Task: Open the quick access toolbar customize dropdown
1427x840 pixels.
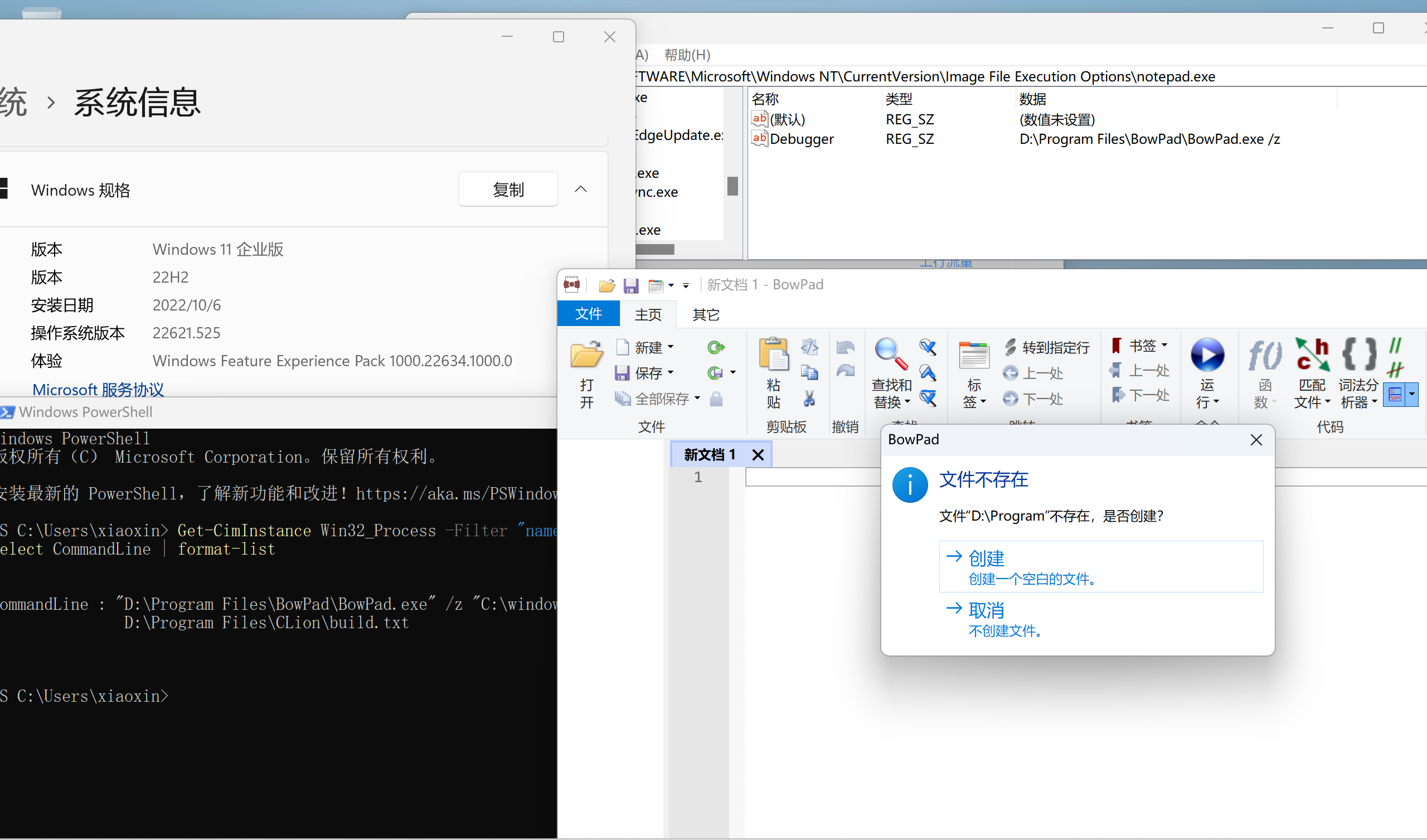Action: coord(686,285)
